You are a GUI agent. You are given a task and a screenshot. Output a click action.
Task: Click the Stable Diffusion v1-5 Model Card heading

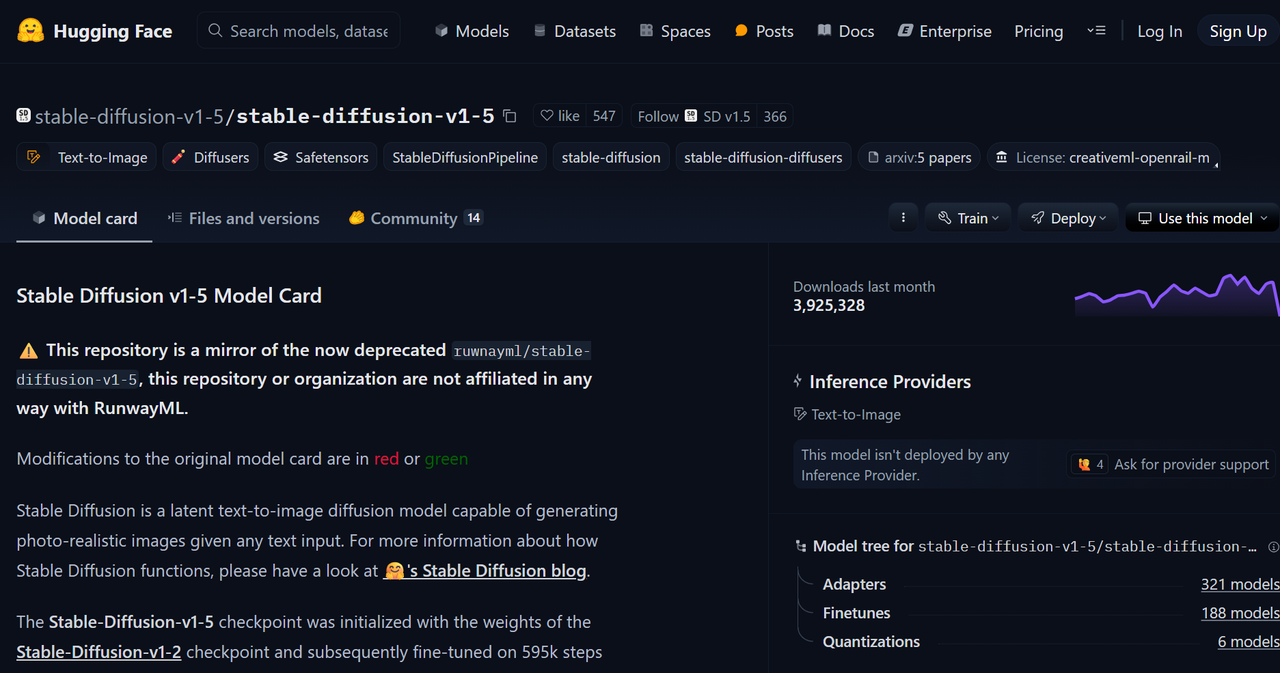169,296
